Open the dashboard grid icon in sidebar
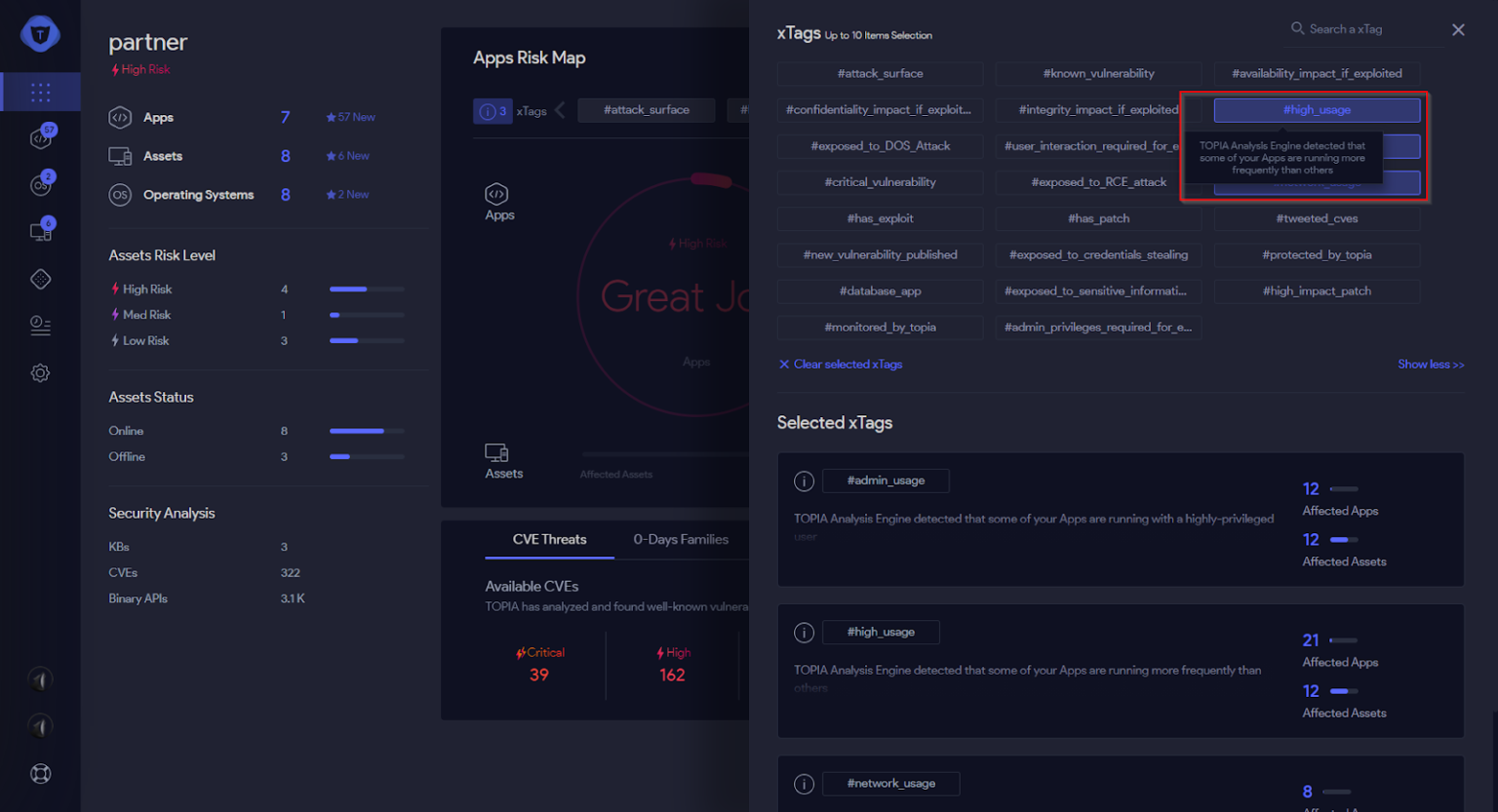This screenshot has height=812, width=1498. pyautogui.click(x=40, y=93)
